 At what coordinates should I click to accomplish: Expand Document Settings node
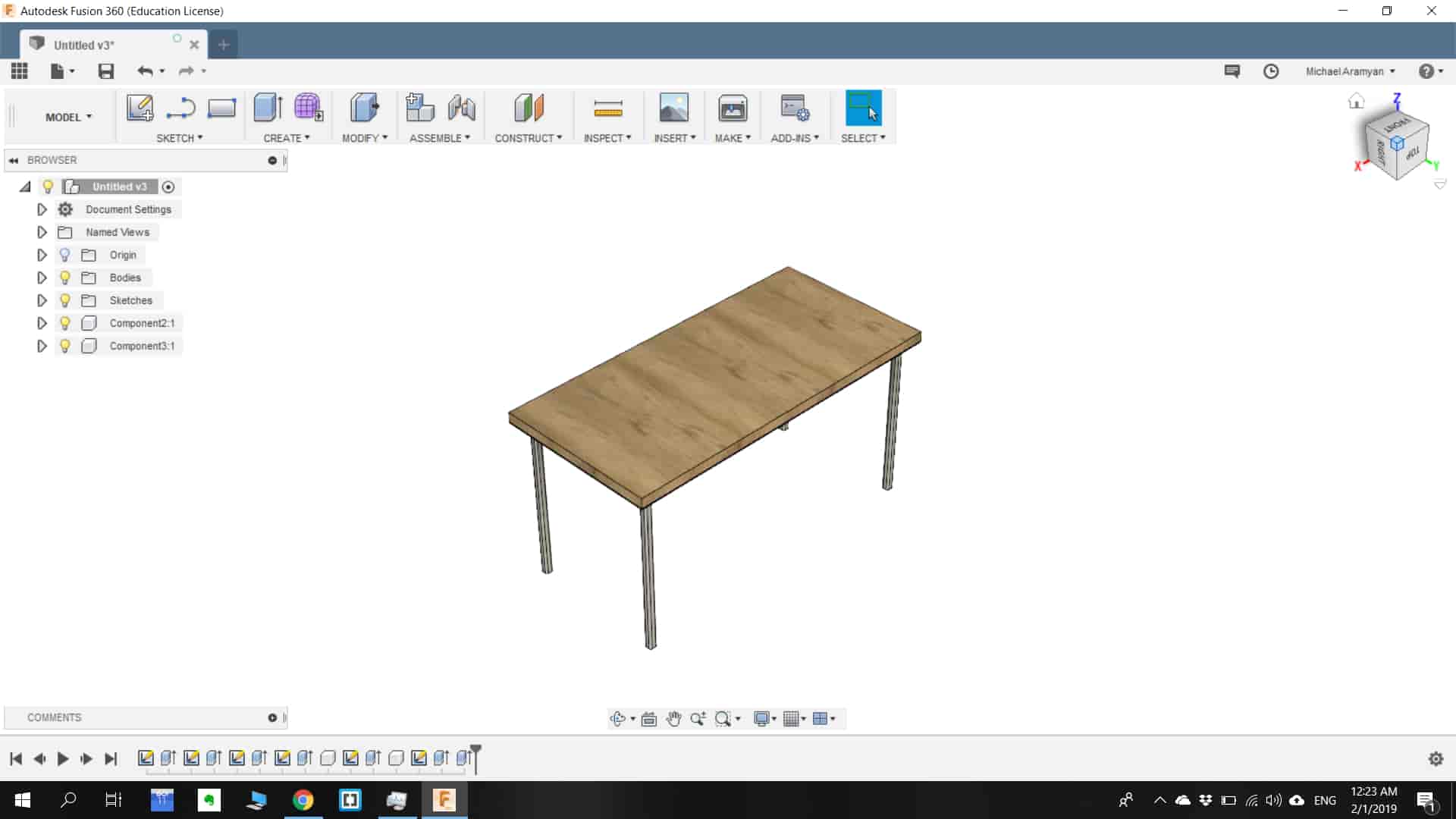(42, 209)
